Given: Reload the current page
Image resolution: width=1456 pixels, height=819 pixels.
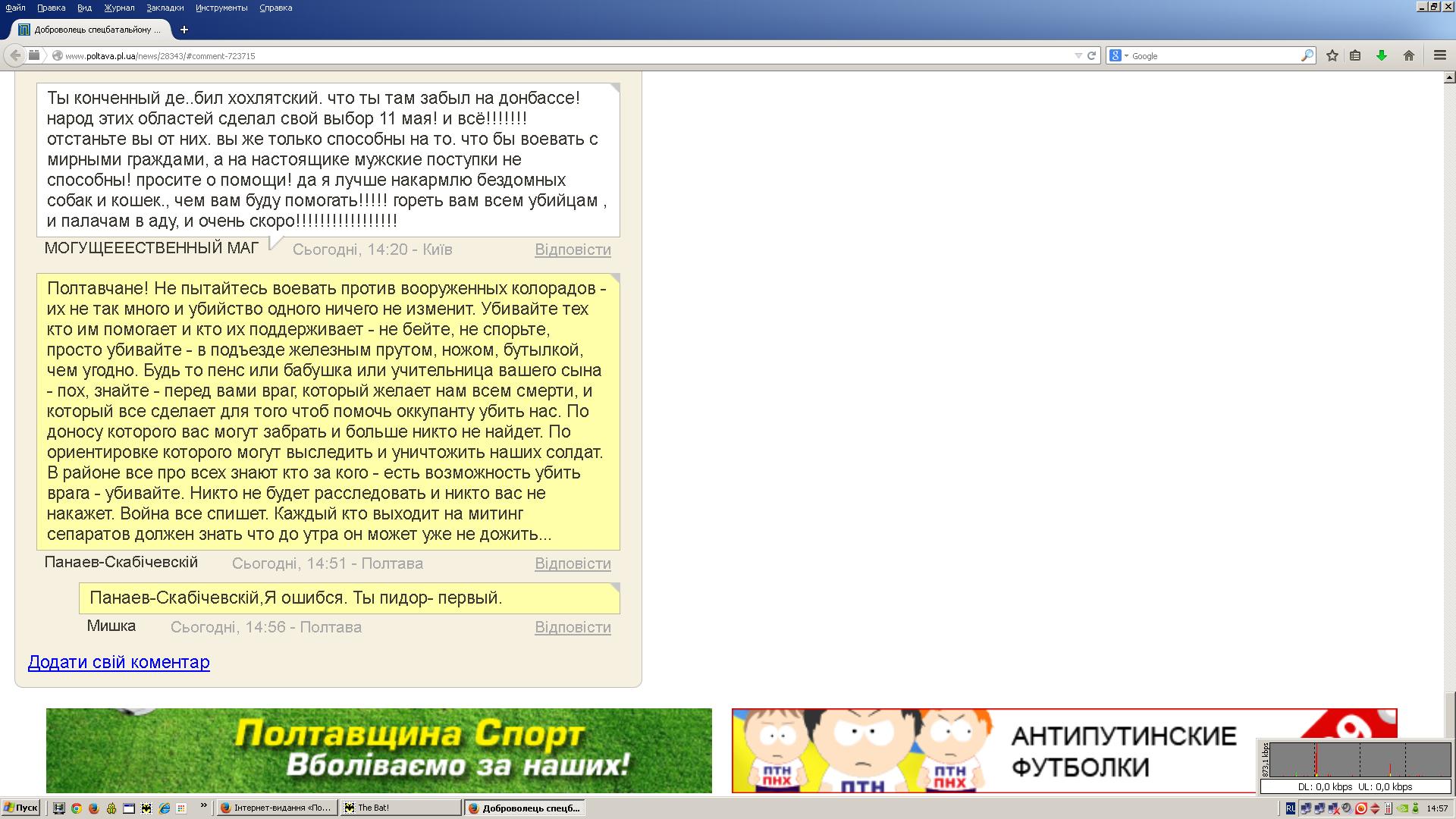Looking at the screenshot, I should coord(1092,55).
